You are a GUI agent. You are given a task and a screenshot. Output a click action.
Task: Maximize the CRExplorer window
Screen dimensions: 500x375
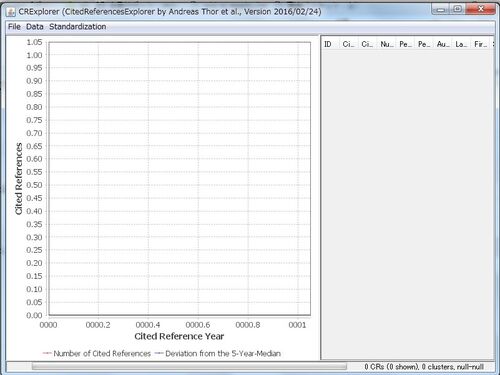(x=458, y=9)
